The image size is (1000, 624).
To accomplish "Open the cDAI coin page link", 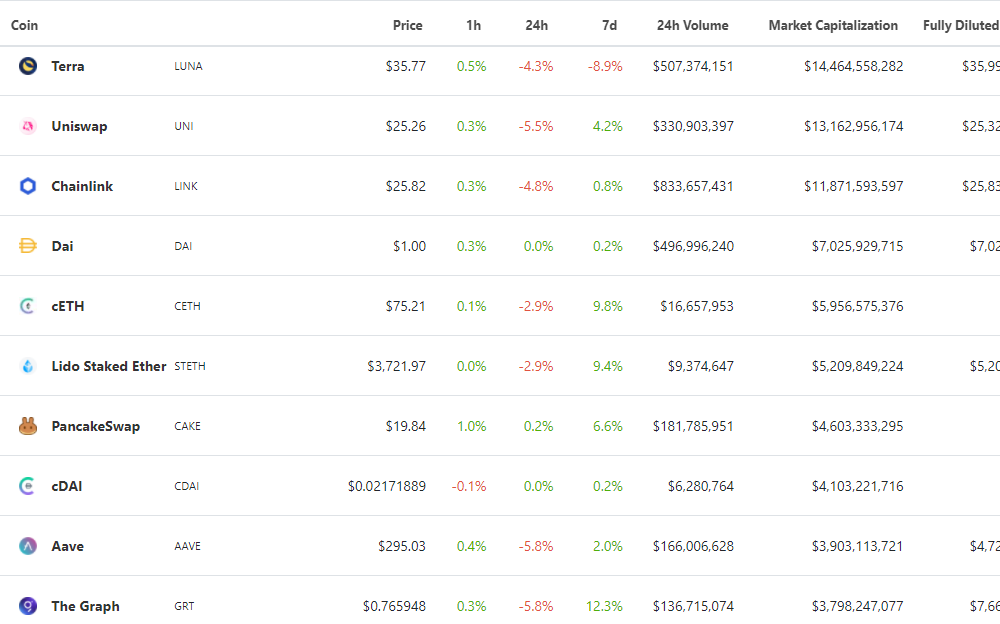I will tap(67, 486).
